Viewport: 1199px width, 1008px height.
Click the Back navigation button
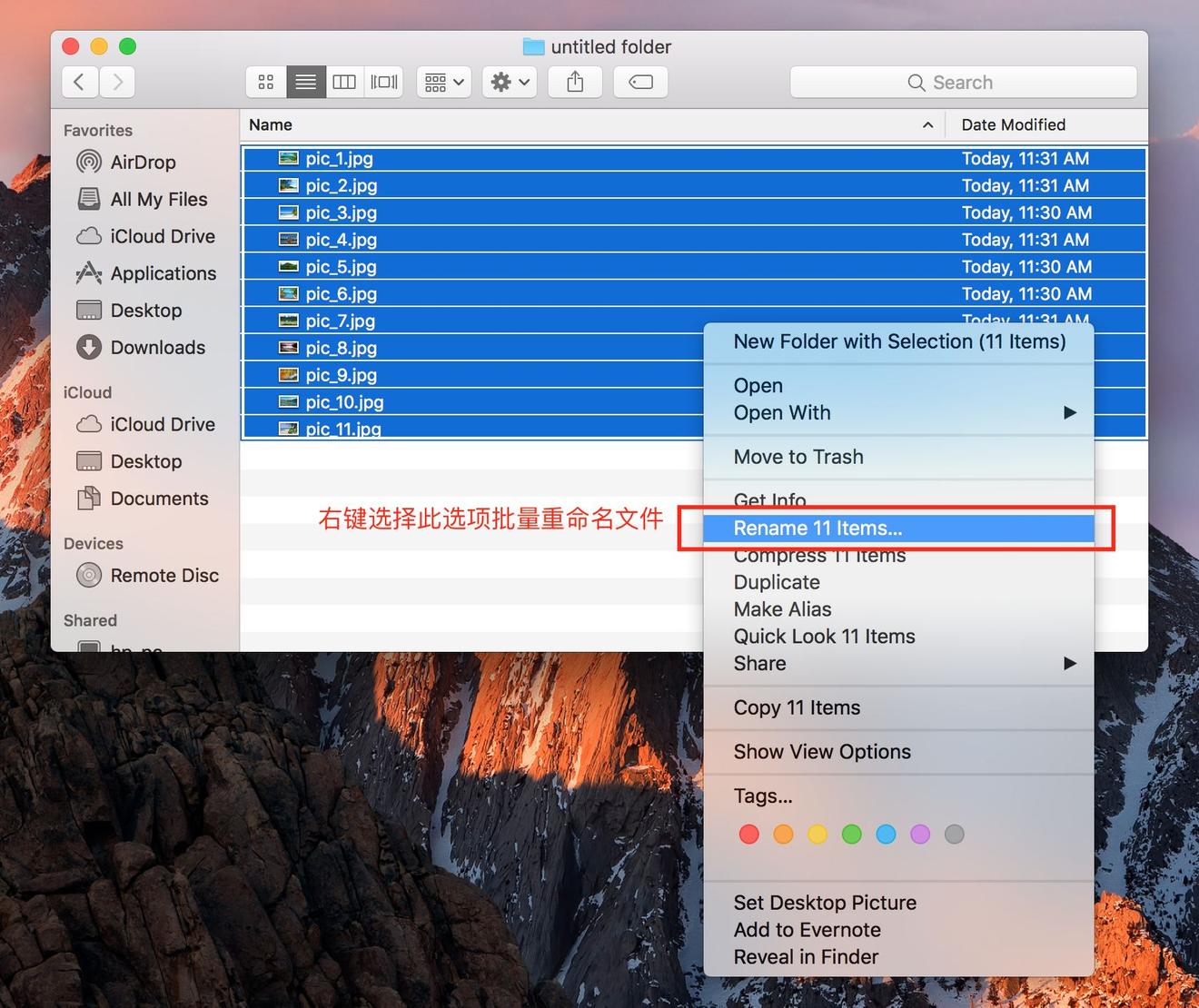[80, 82]
